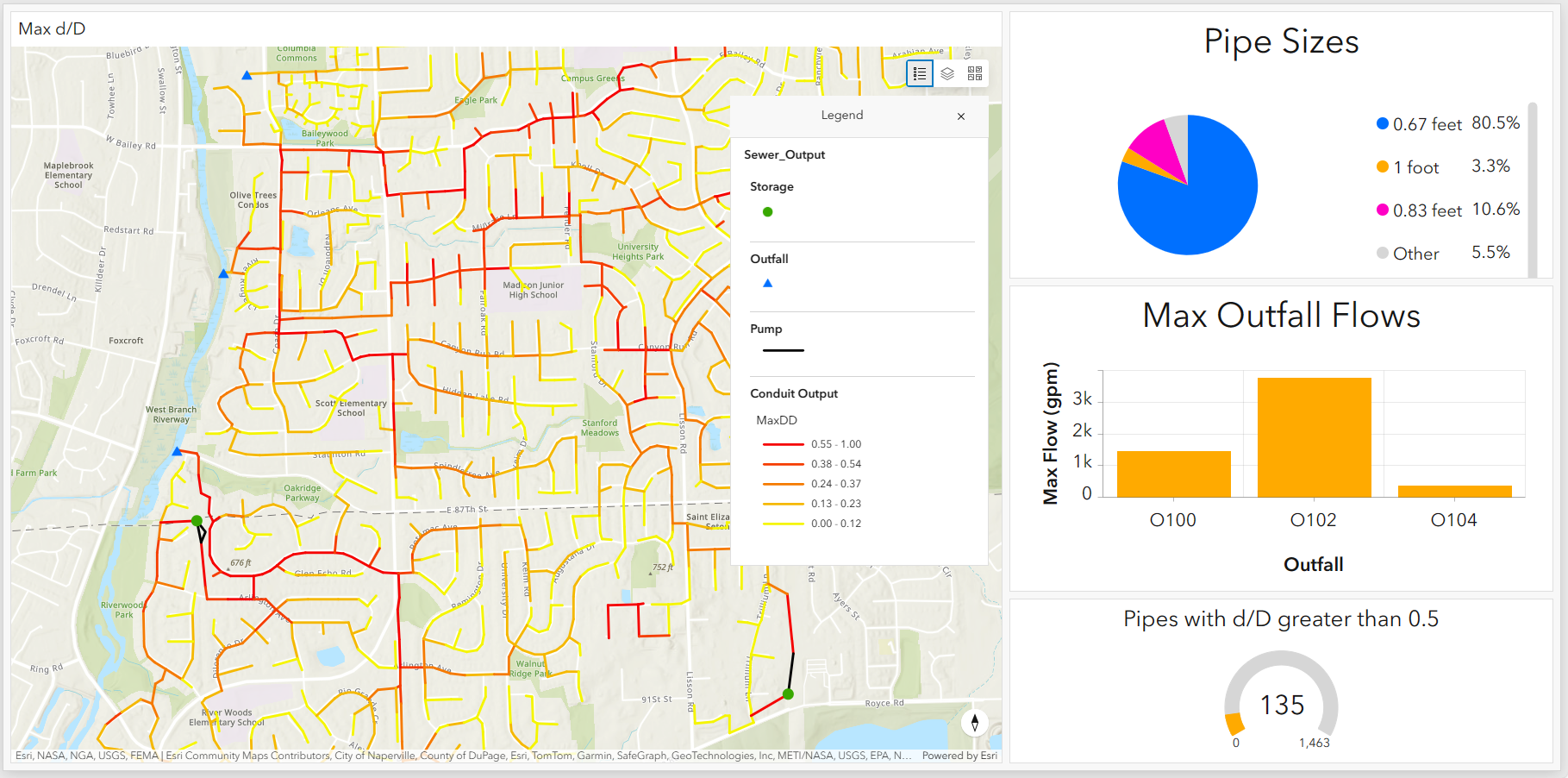
Task: Click the compass to reset map orientation
Action: coord(975,723)
